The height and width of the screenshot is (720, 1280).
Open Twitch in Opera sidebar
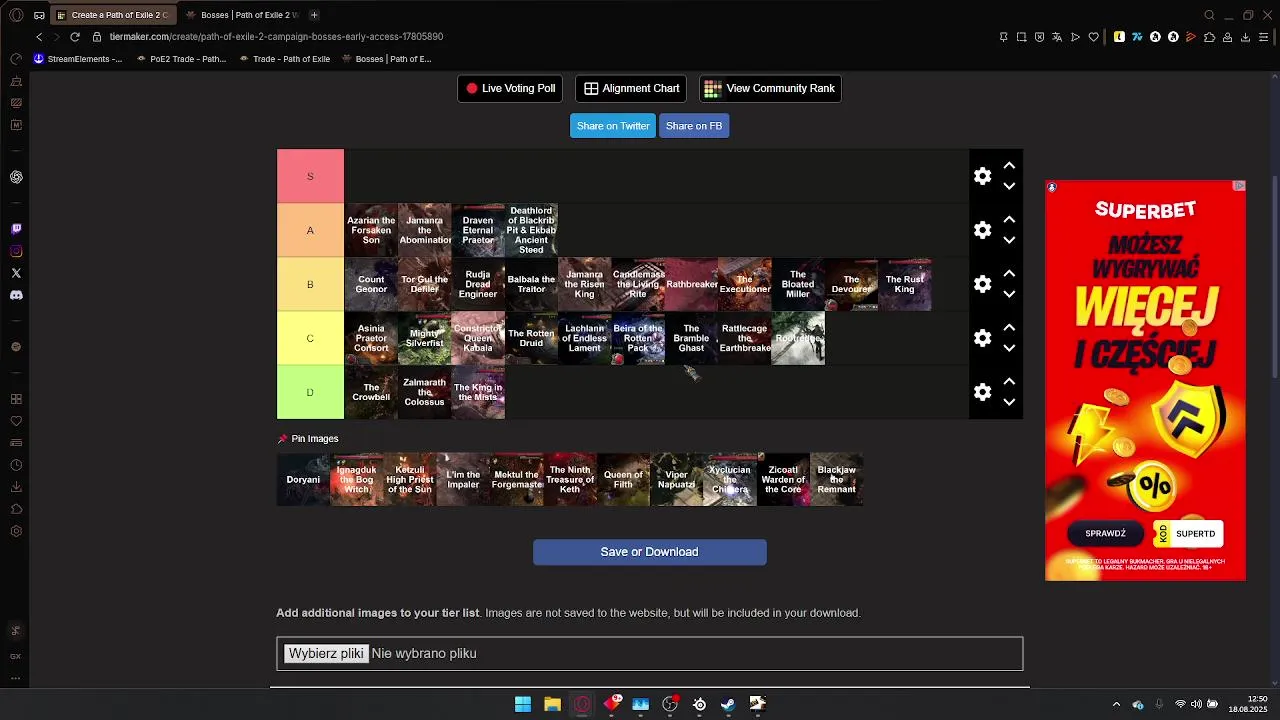pyautogui.click(x=16, y=229)
